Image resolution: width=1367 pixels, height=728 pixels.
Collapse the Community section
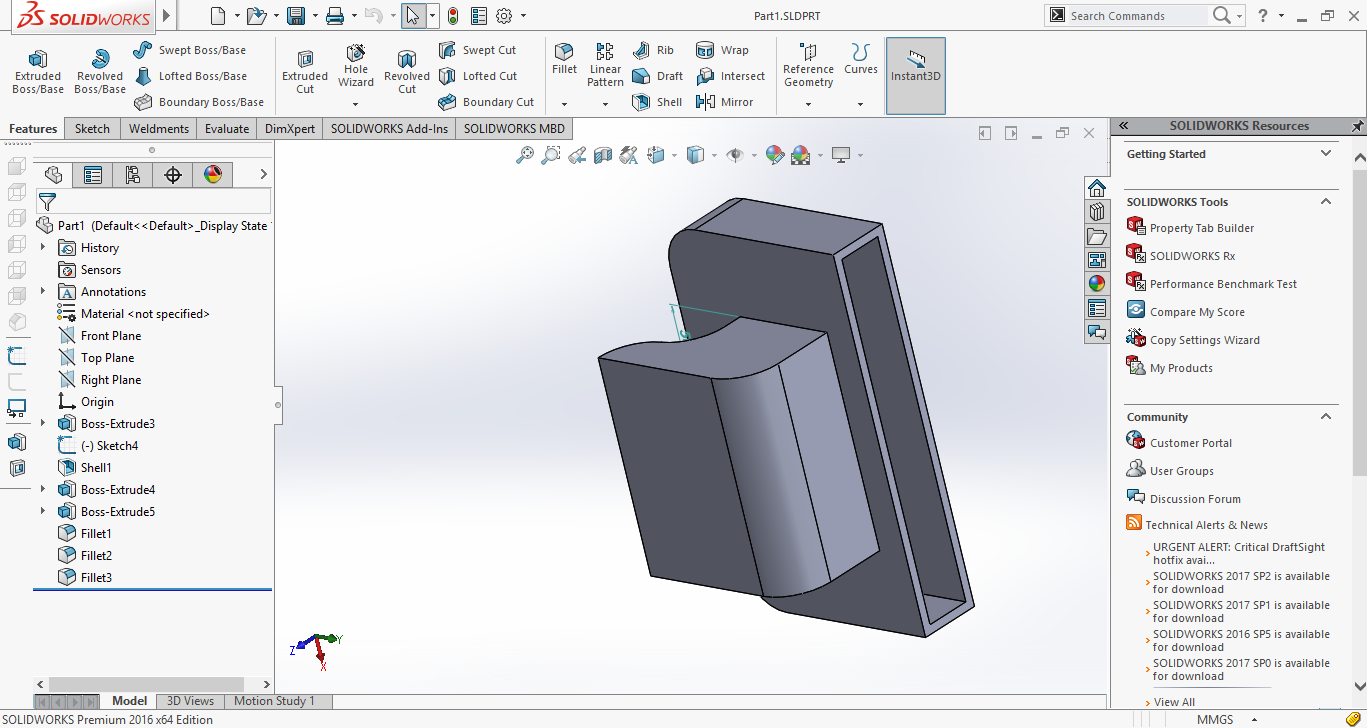click(x=1326, y=417)
